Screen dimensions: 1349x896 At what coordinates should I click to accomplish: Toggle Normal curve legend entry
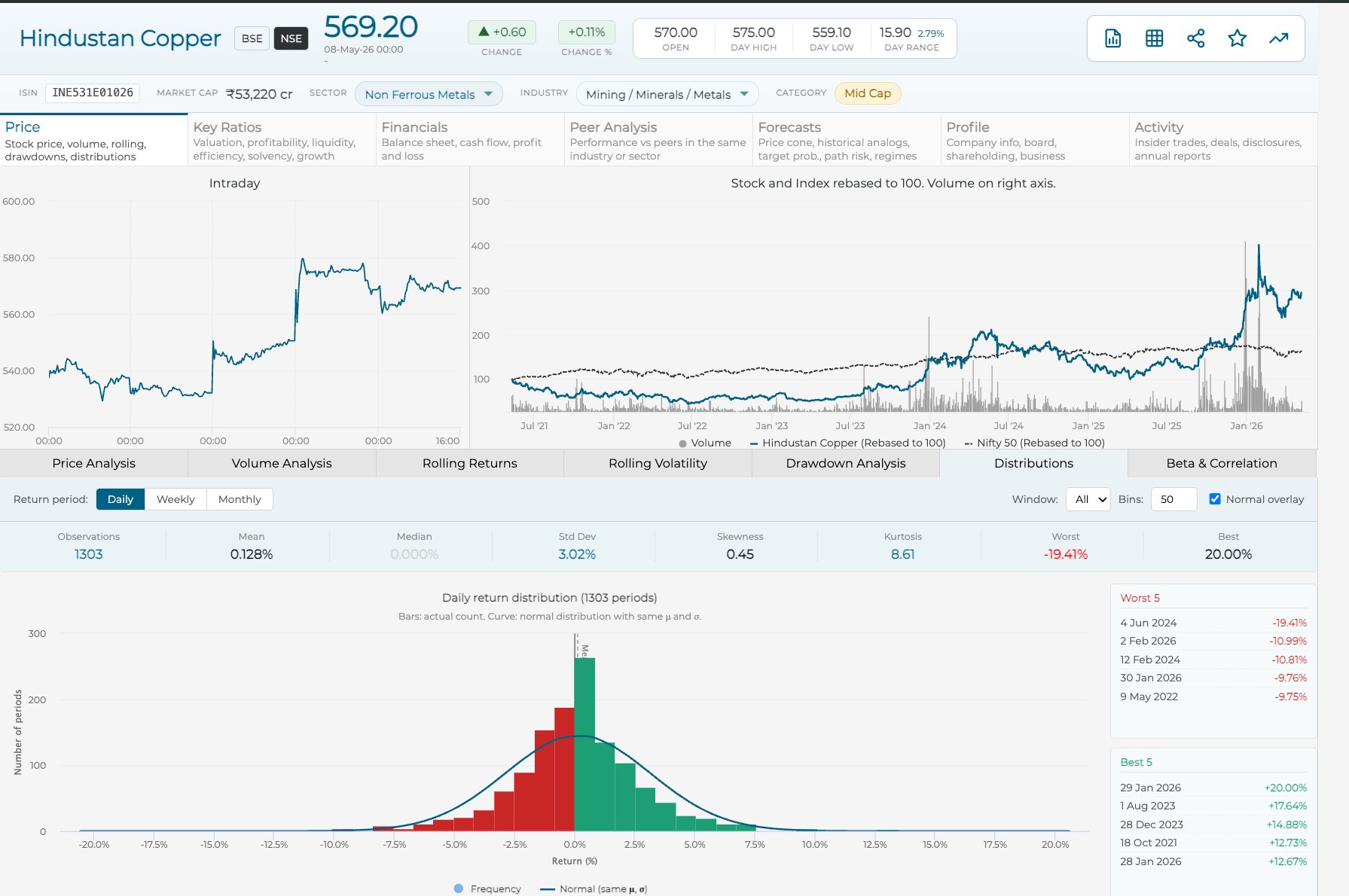[x=594, y=888]
